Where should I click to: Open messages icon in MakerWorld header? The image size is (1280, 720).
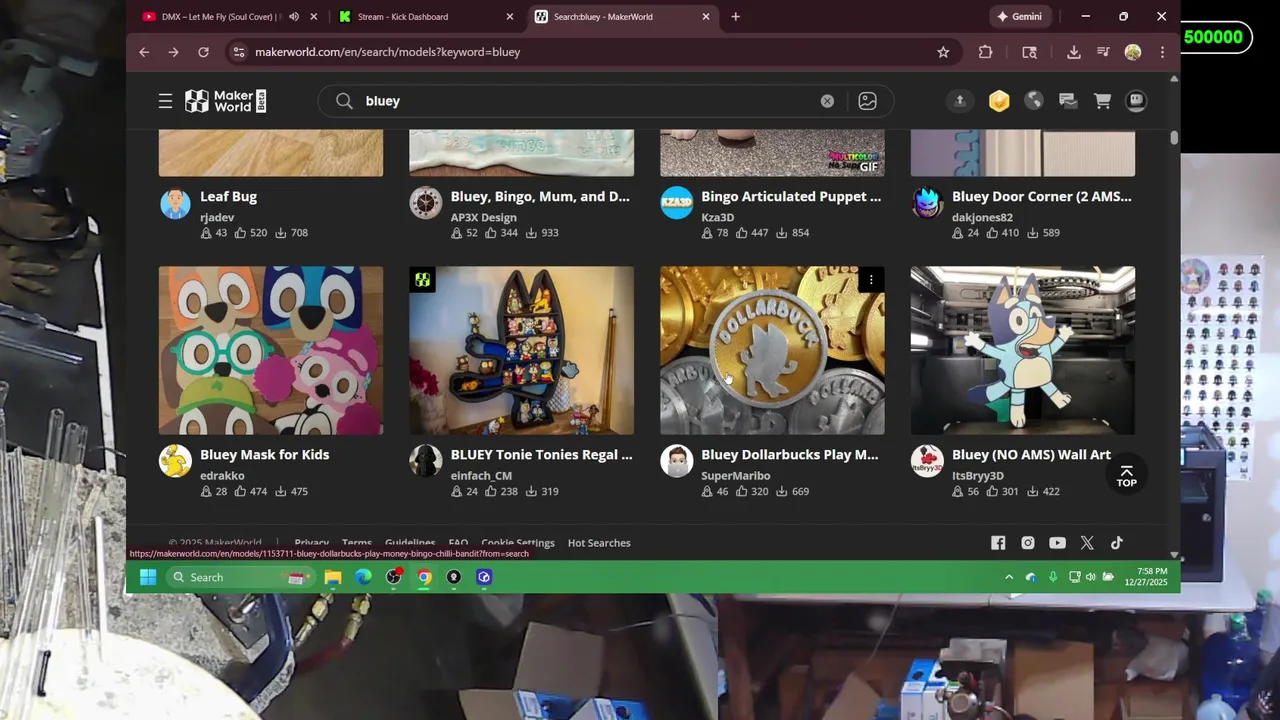1068,101
